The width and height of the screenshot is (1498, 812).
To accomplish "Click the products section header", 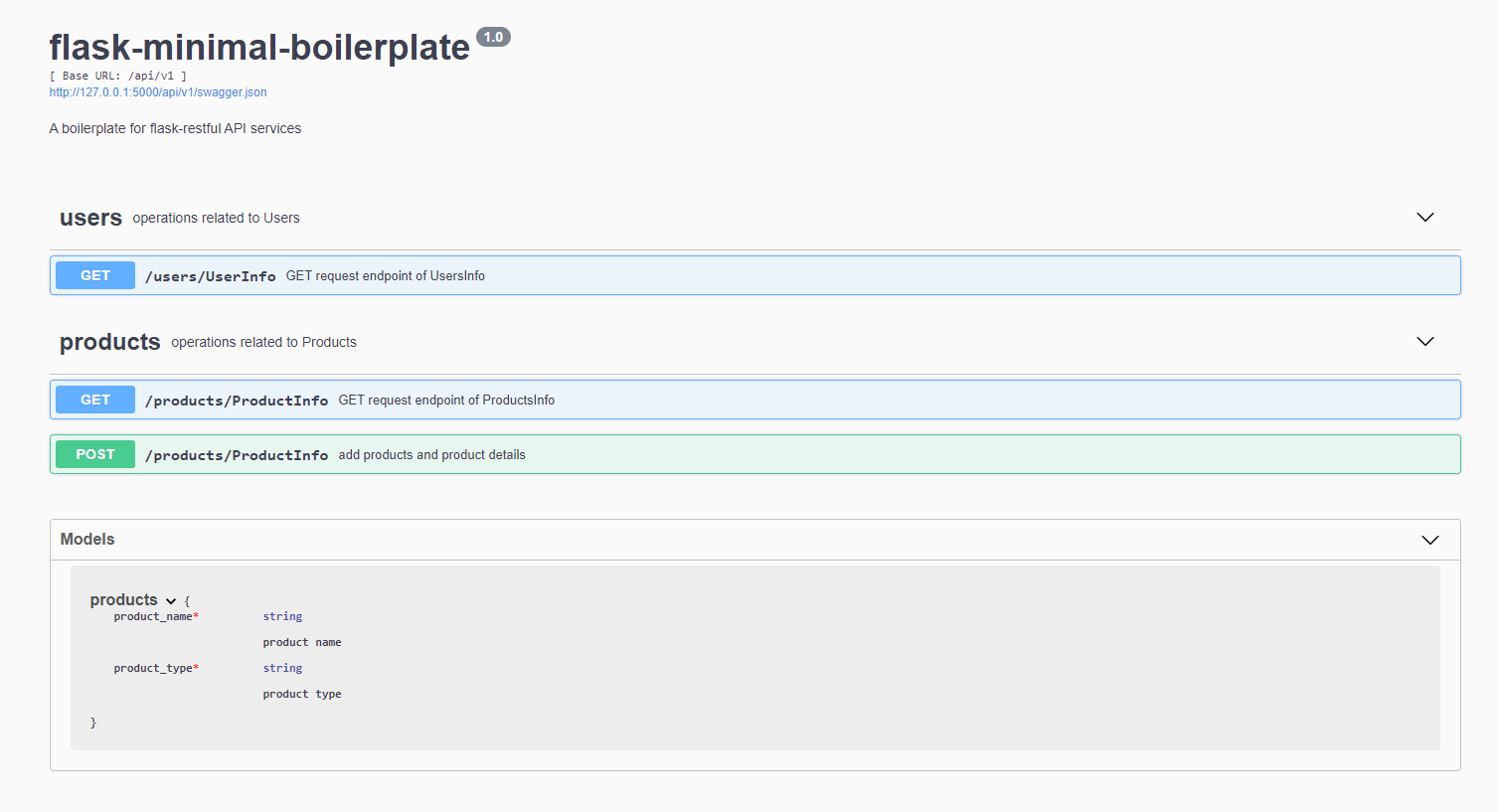I will (x=109, y=342).
